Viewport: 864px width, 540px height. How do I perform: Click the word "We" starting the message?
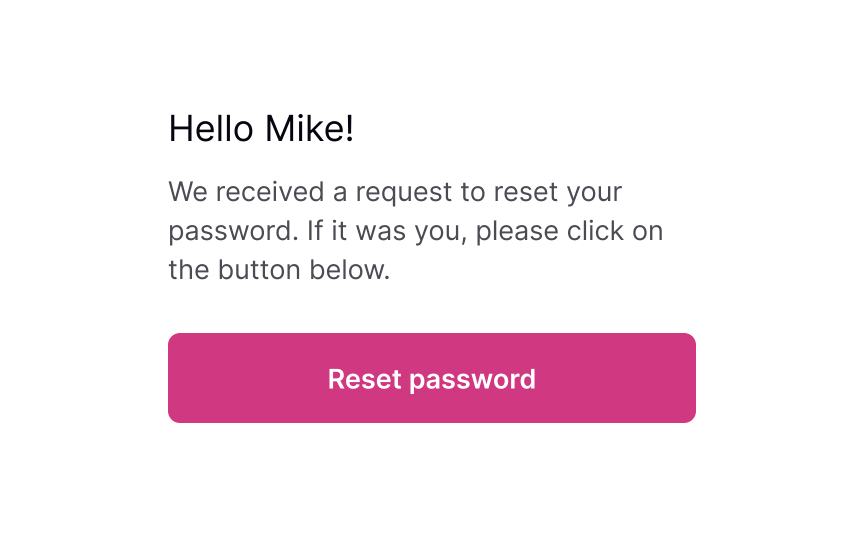[188, 192]
